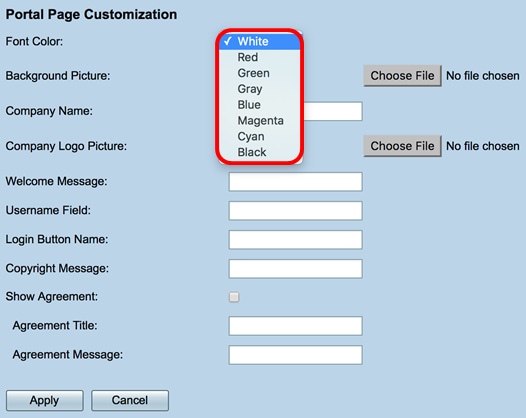Focus the Username Field input
Viewport: 526px width, 418px height.
pyautogui.click(x=296, y=211)
